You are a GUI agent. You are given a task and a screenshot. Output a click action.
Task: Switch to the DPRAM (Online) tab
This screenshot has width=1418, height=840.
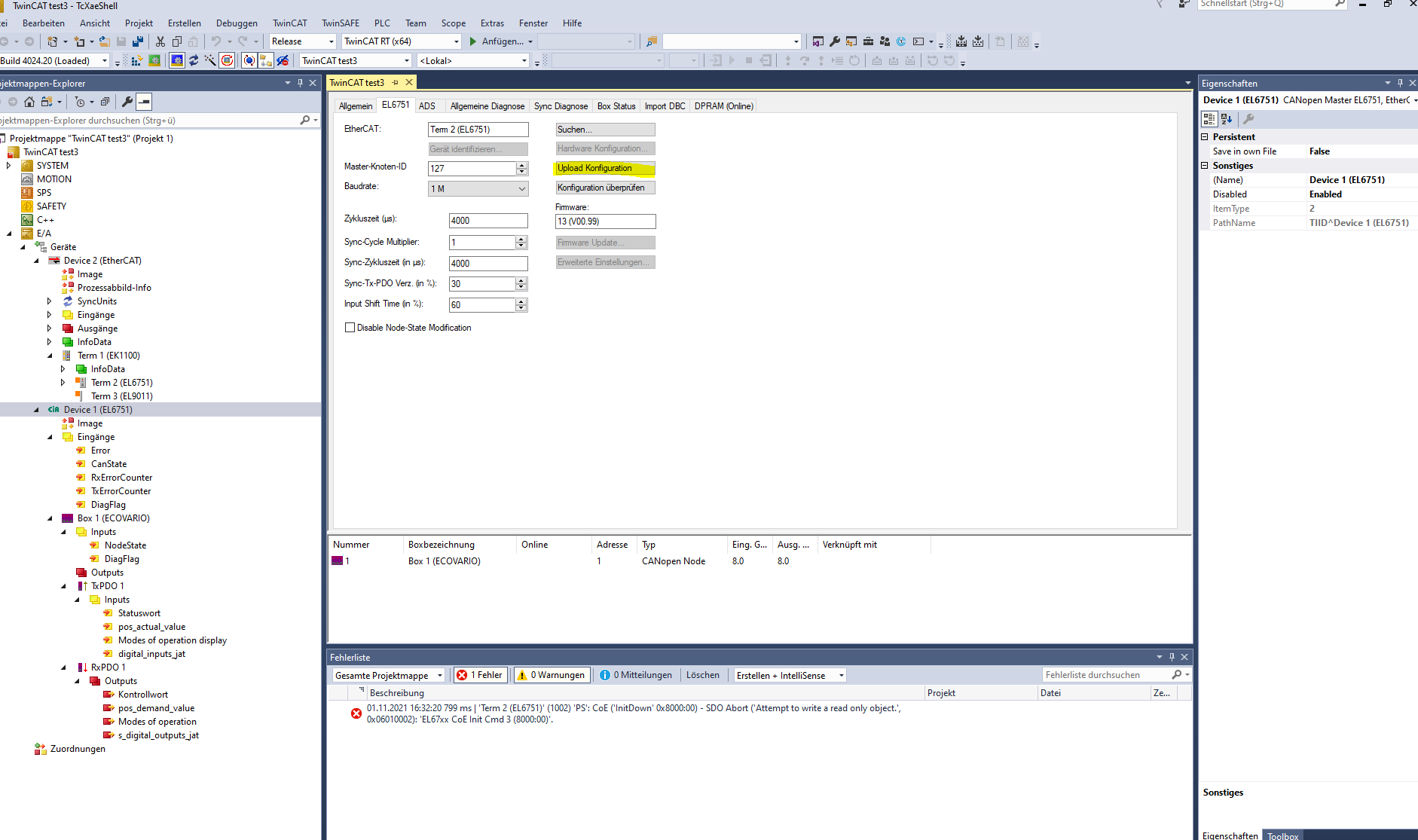[x=723, y=106]
